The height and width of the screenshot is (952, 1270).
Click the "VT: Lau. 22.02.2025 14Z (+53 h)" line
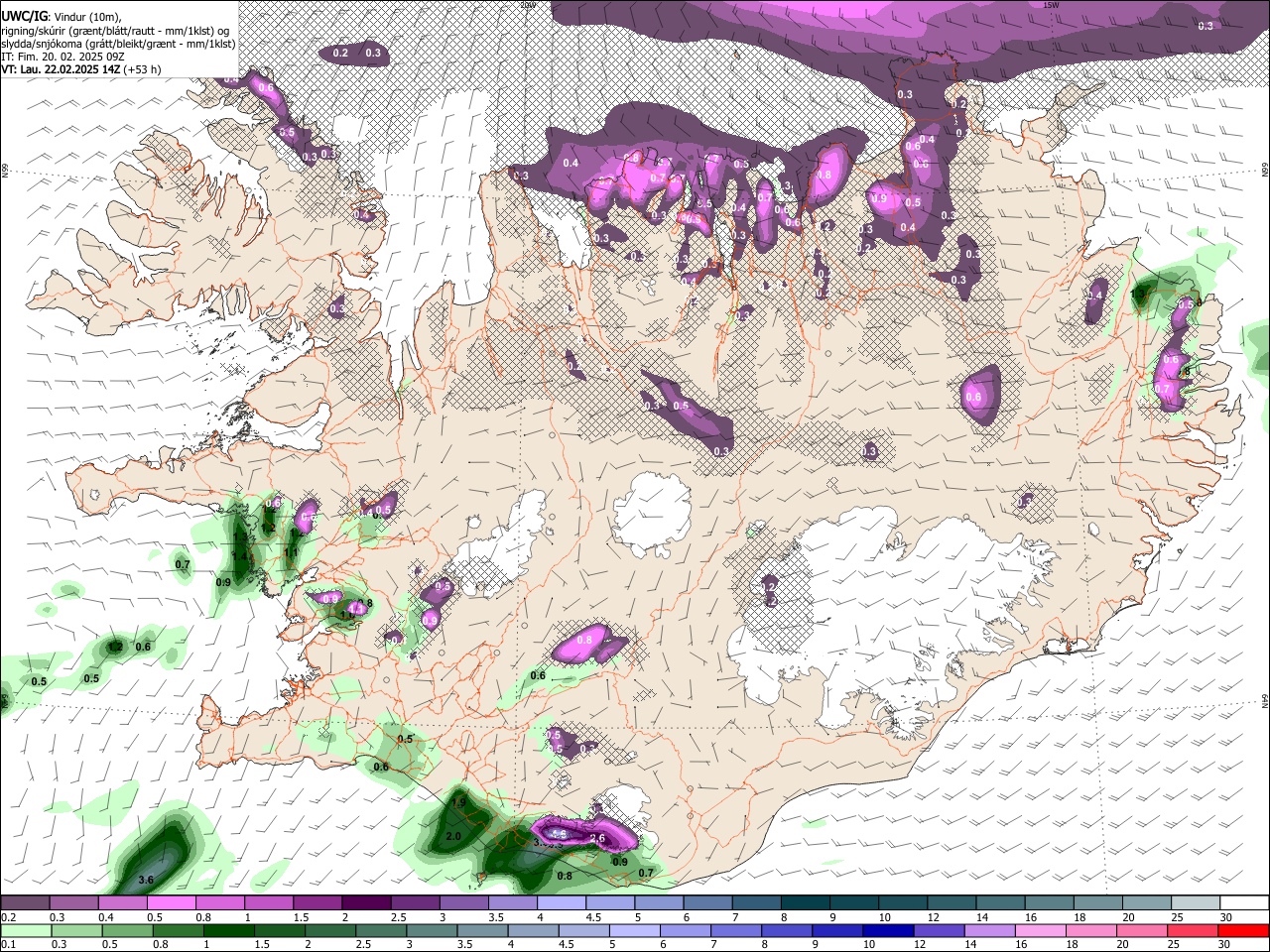81,69
